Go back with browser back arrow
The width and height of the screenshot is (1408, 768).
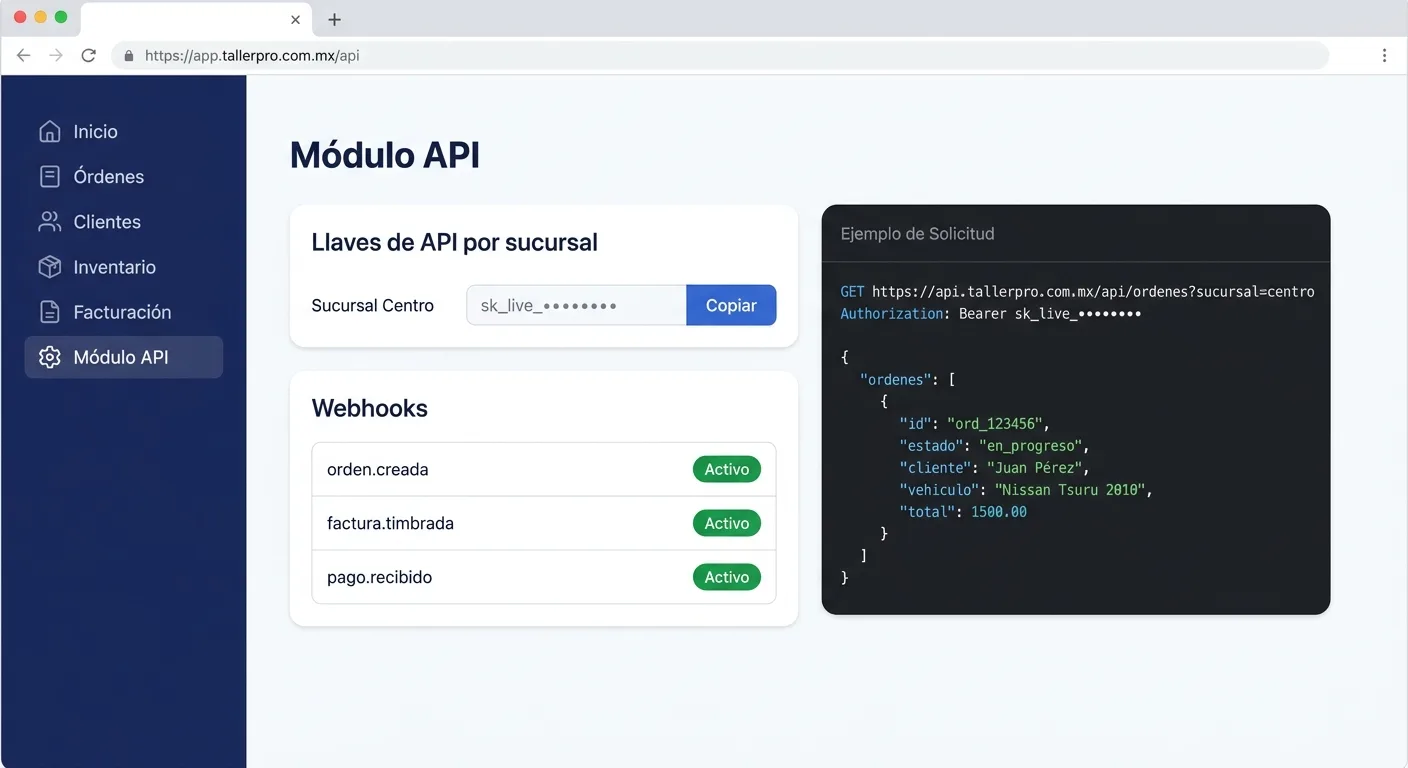coord(24,56)
